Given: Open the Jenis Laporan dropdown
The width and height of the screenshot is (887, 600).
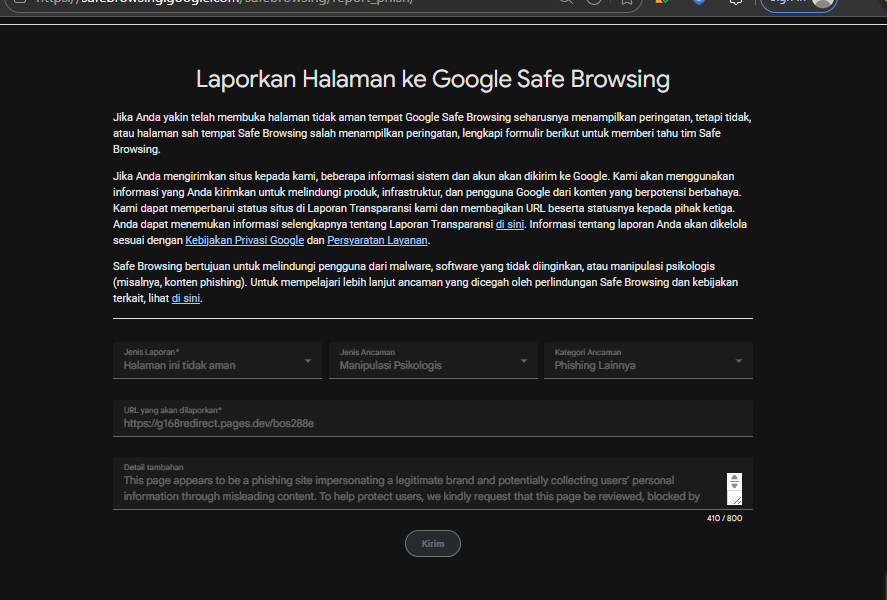Looking at the screenshot, I should pos(217,360).
